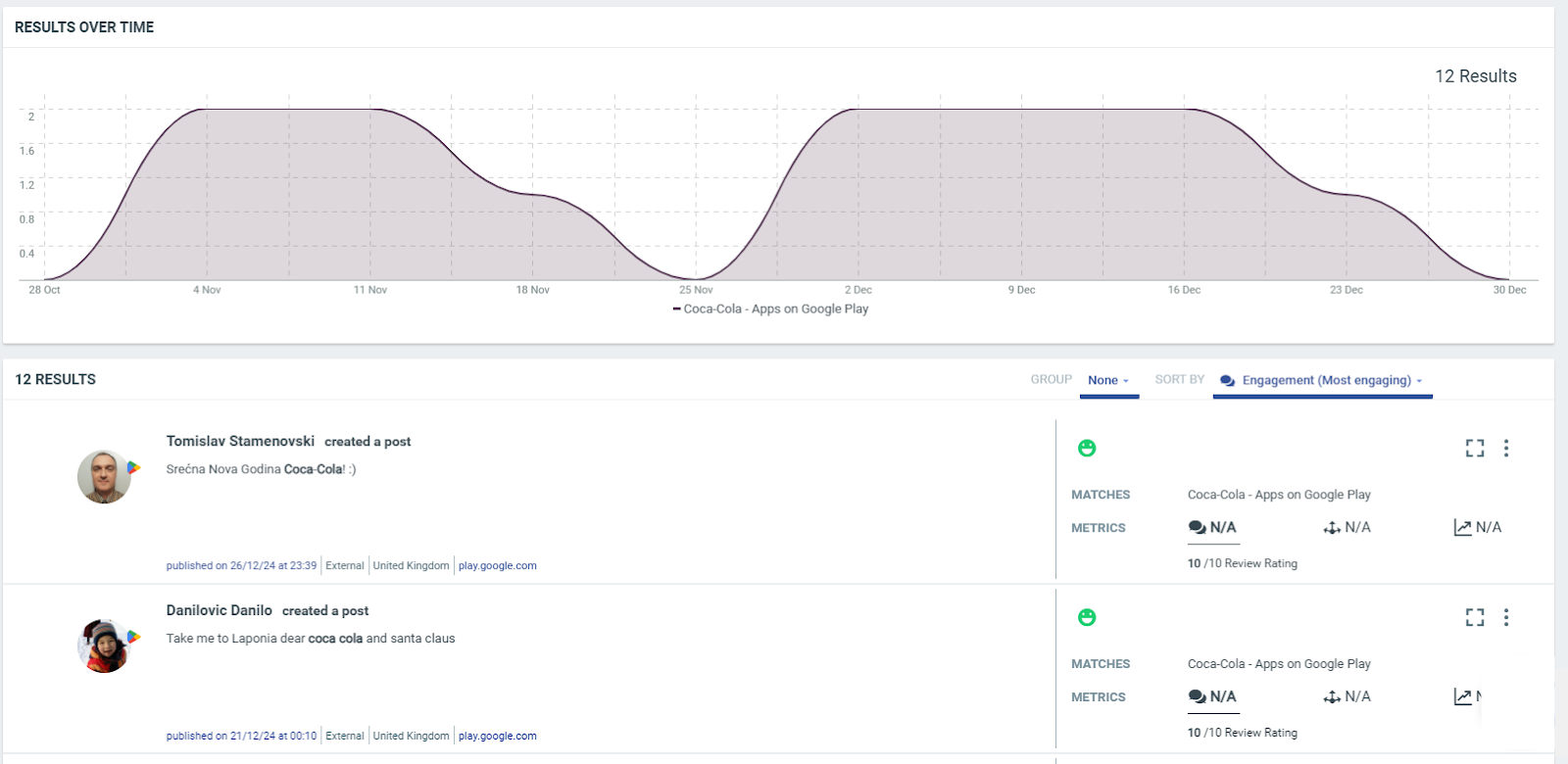The image size is (1568, 764).
Task: Open play.google.com link on Danilovic's post
Action: point(498,736)
